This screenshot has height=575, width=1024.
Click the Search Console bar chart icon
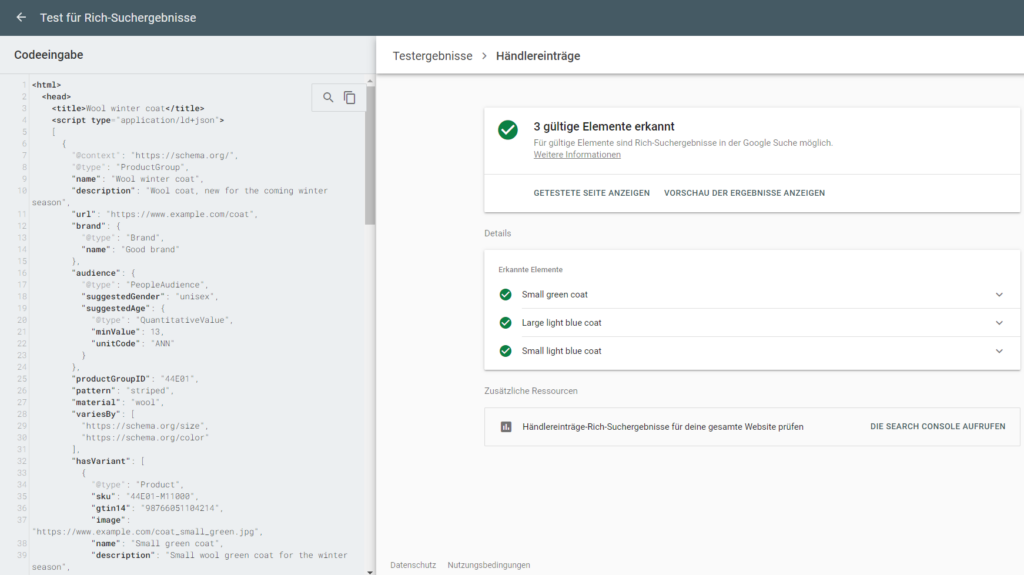coord(506,427)
